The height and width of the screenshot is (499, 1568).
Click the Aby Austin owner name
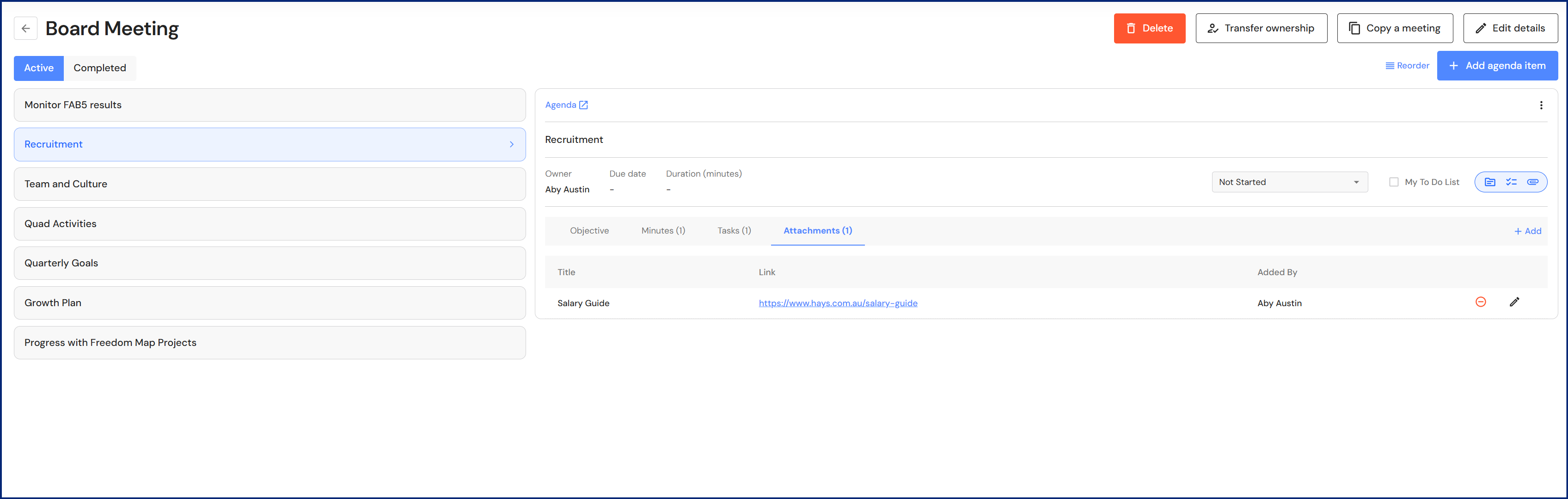(567, 190)
